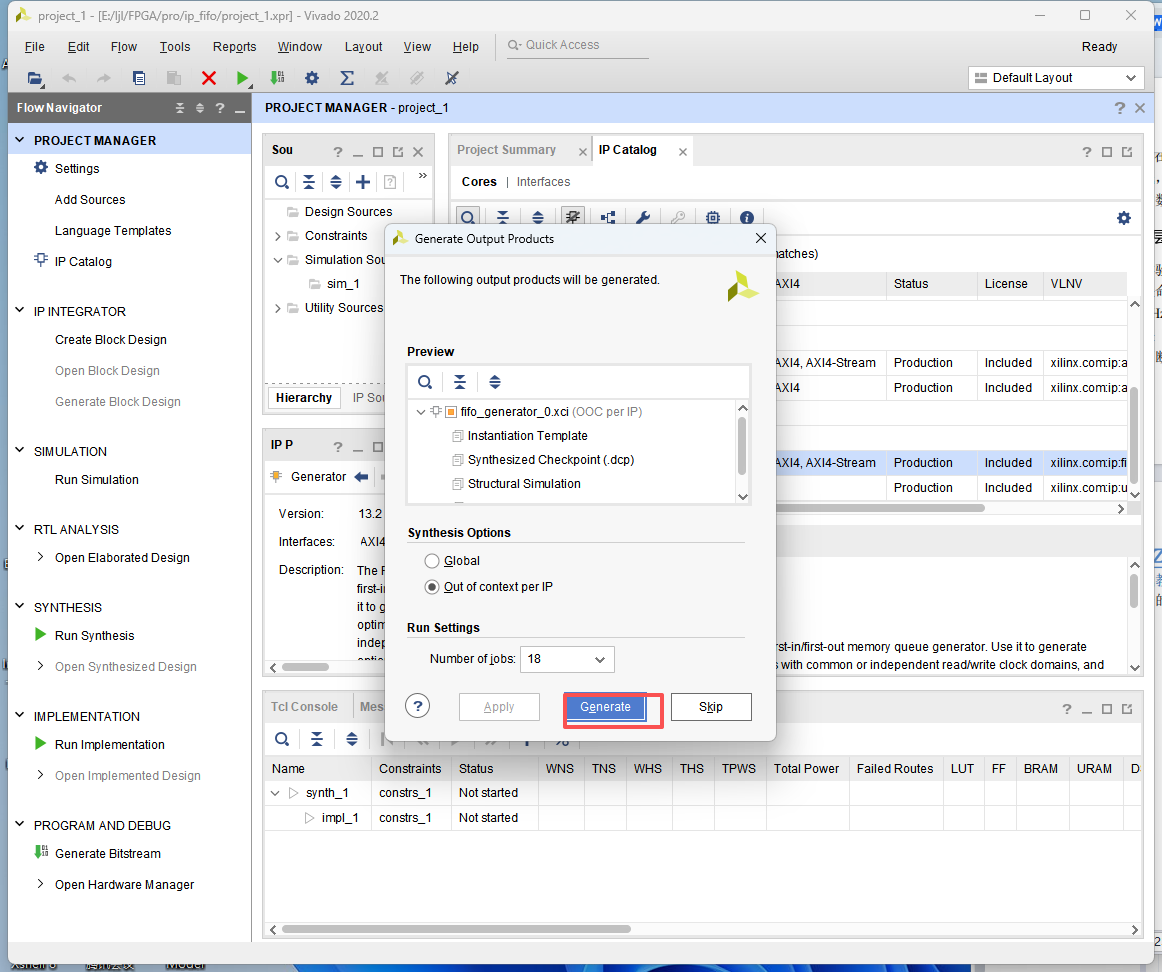Image resolution: width=1162 pixels, height=972 pixels.
Task: Collapse the Simulation Sources folder
Action: pyautogui.click(x=278, y=260)
